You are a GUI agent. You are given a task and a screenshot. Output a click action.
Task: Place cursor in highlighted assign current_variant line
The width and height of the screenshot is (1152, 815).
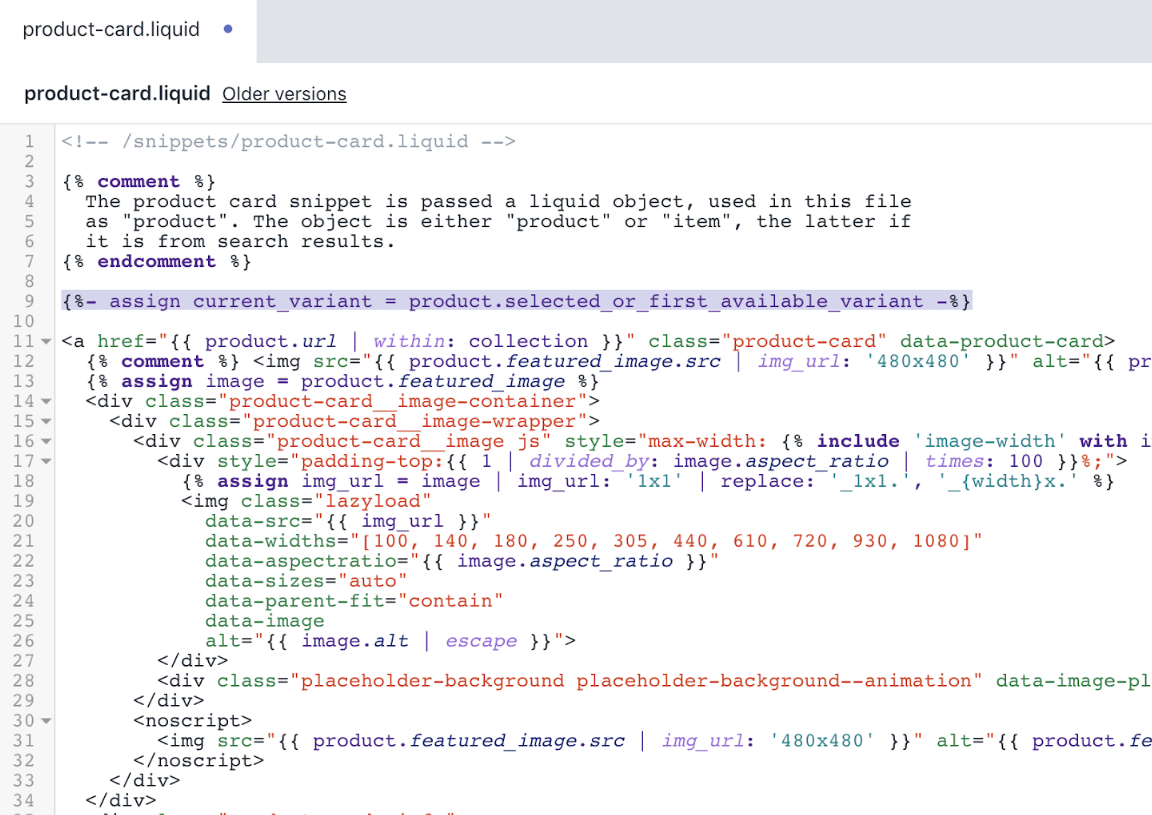coord(516,301)
